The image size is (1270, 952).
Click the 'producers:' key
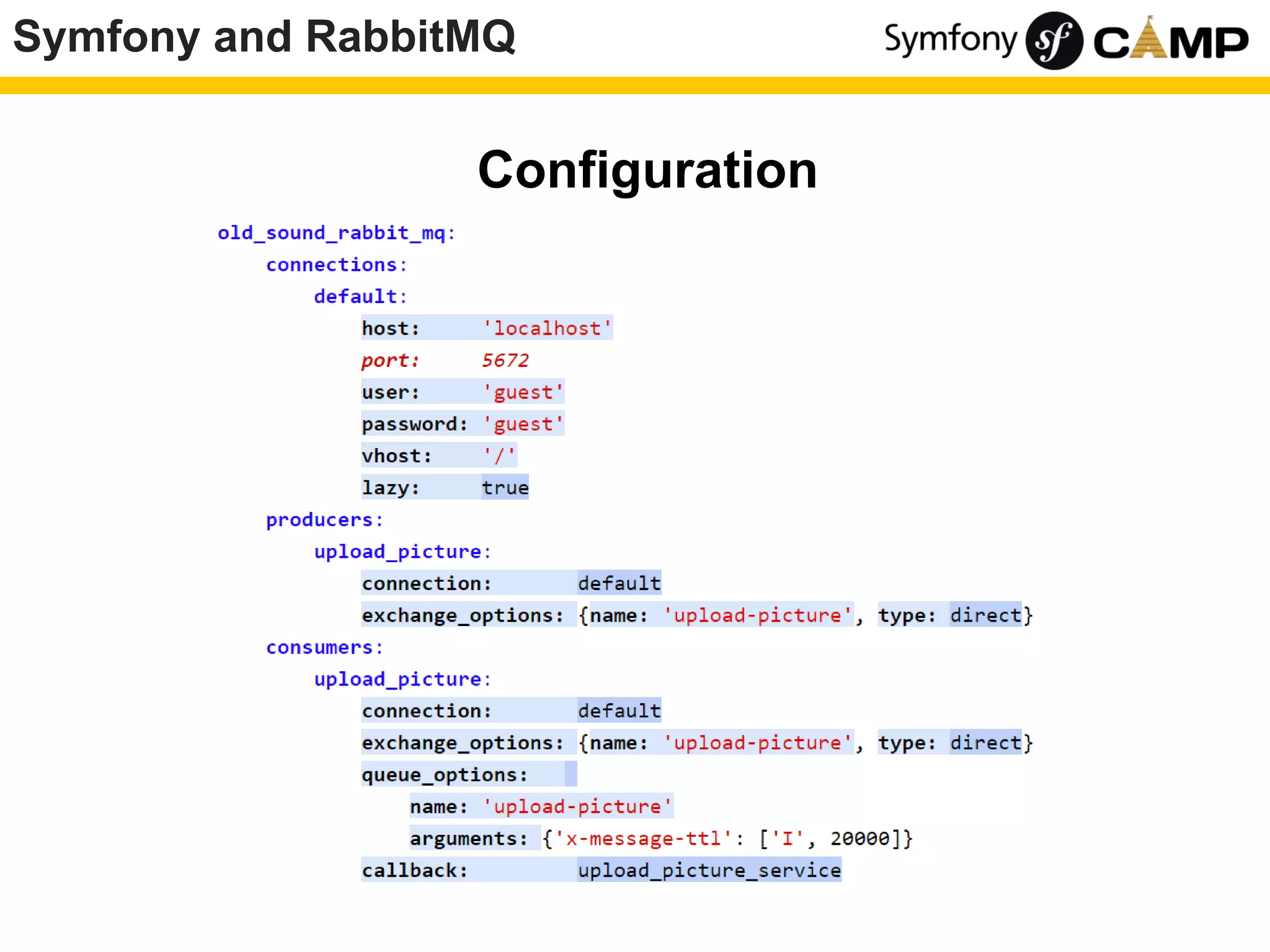[x=325, y=520]
